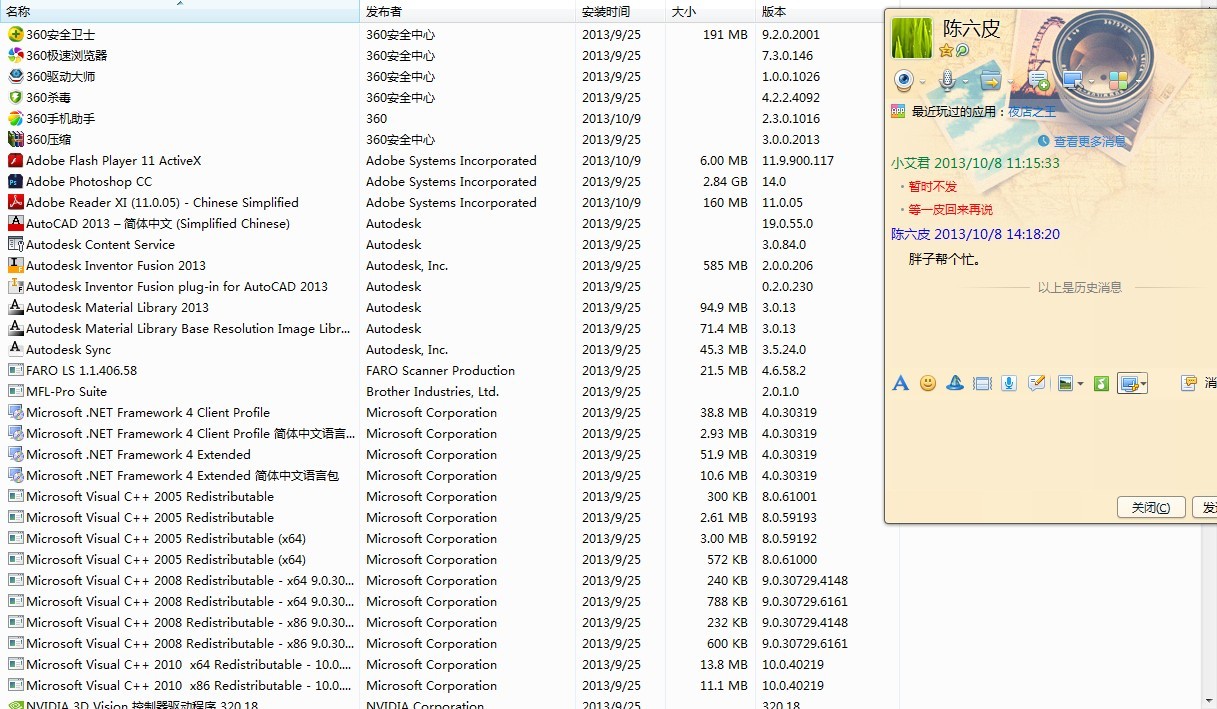Screen dimensions: 1217x709
Task: Click the 360杀毒 shield icon
Action: pyautogui.click(x=15, y=97)
